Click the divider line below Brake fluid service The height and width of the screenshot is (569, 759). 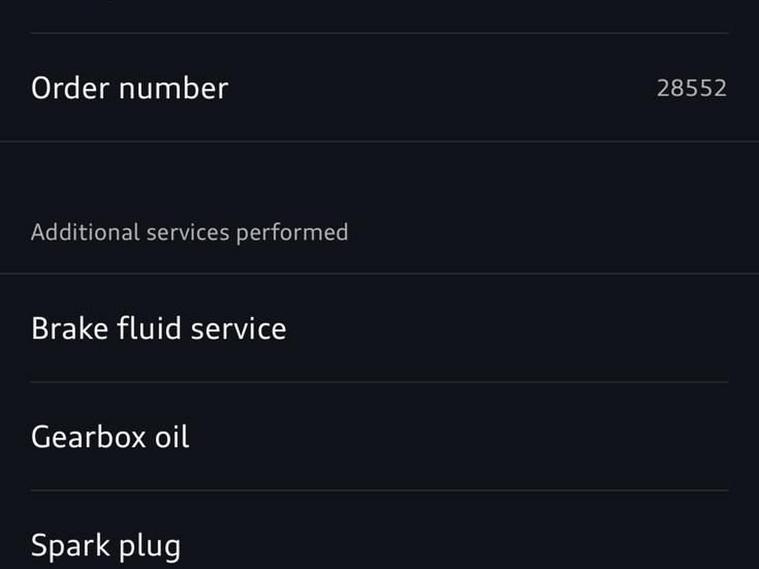click(379, 382)
